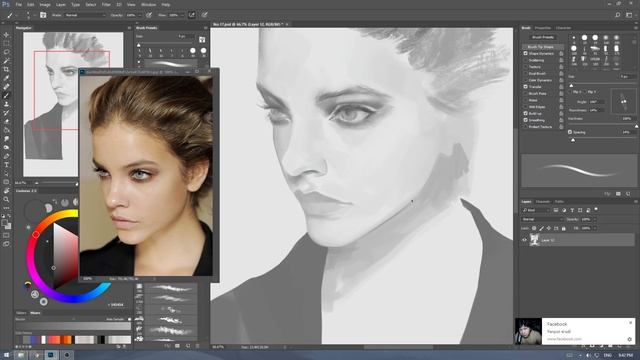Image resolution: width=640 pixels, height=360 pixels.
Task: Click the Navigator preview thumbnail
Action: 73,104
